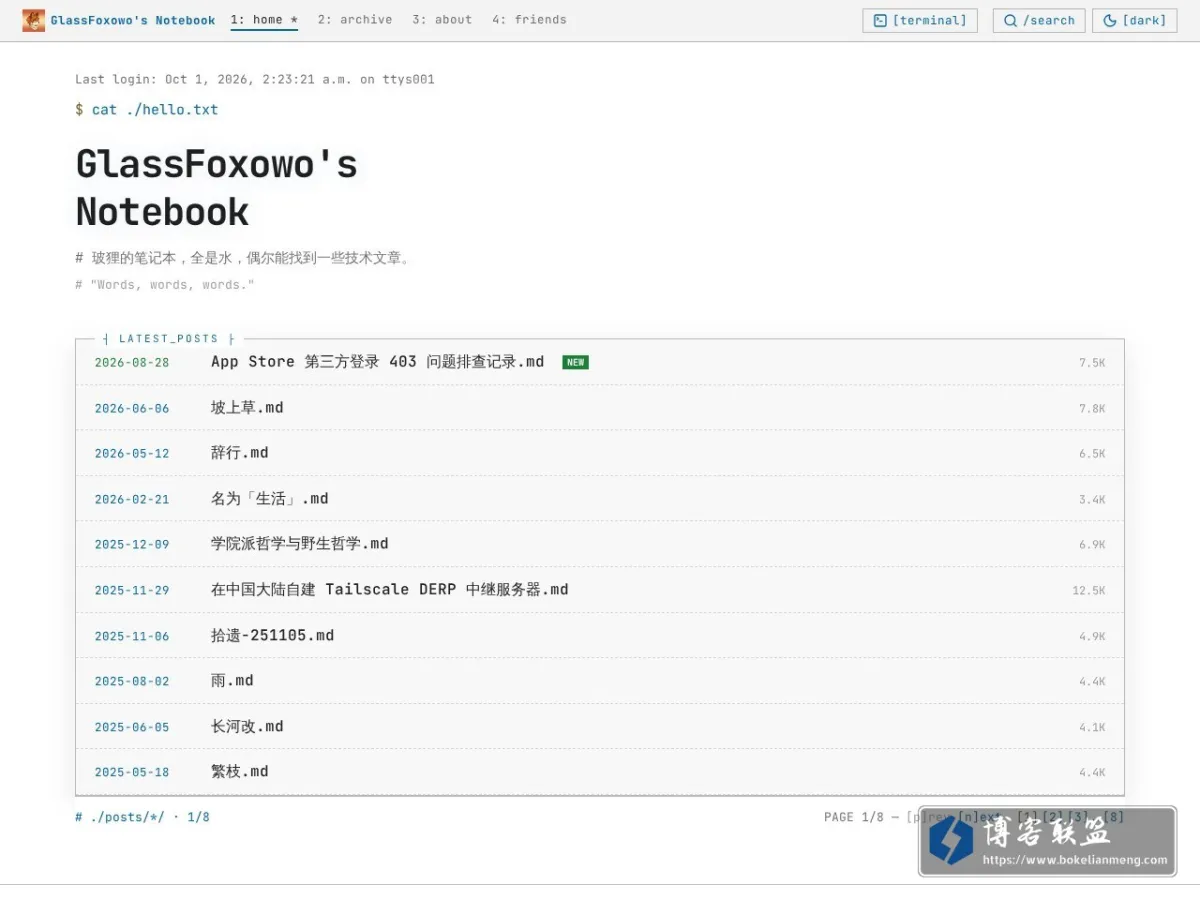Toggle the [dark] theme button
Screen dimensions: 1200x900
pyautogui.click(x=1134, y=20)
